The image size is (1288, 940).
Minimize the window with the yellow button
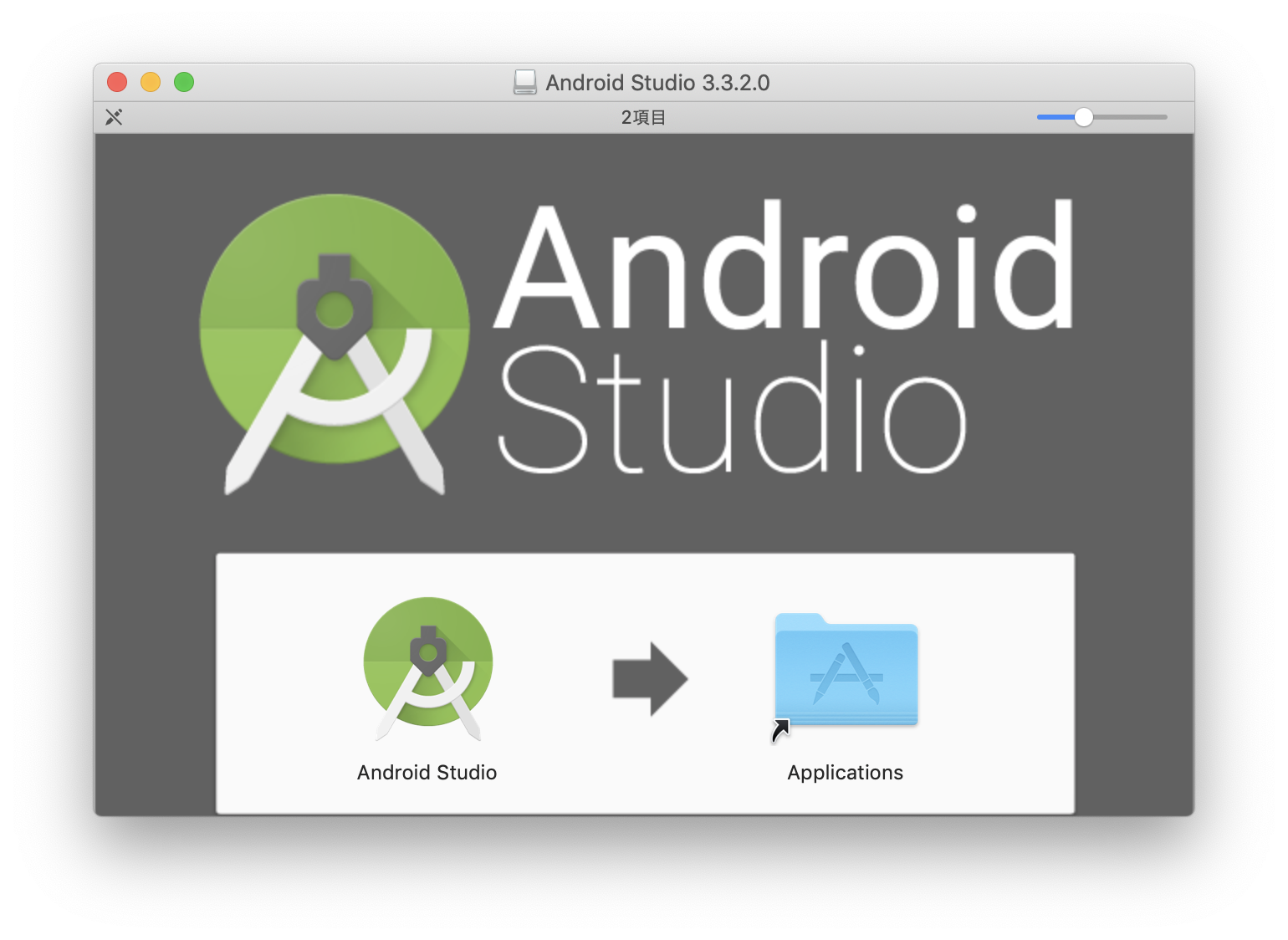coord(151,82)
